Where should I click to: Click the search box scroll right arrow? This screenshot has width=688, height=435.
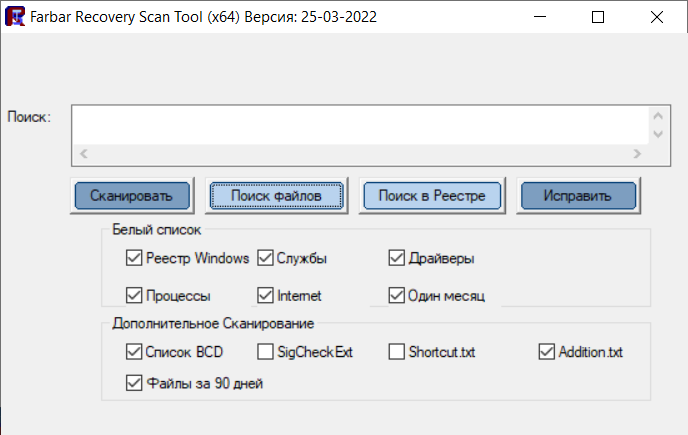coord(637,154)
